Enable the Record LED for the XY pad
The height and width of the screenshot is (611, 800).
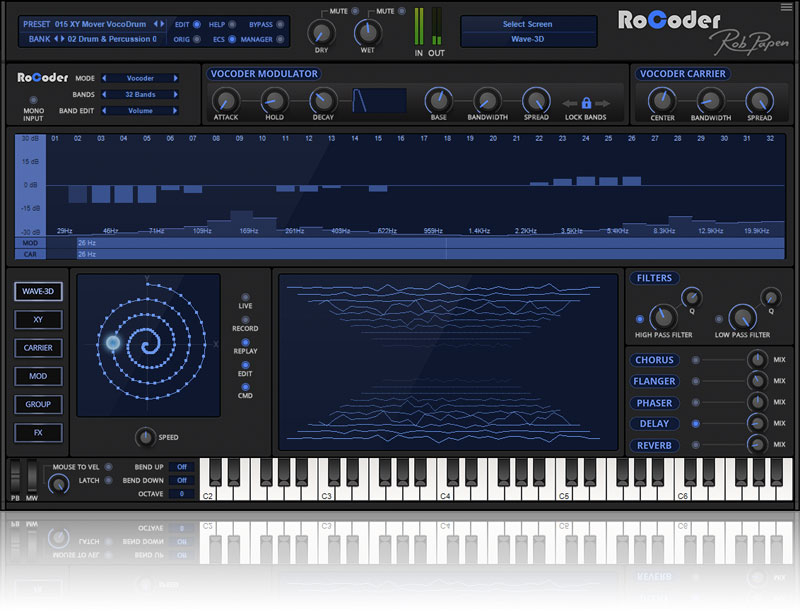click(246, 317)
